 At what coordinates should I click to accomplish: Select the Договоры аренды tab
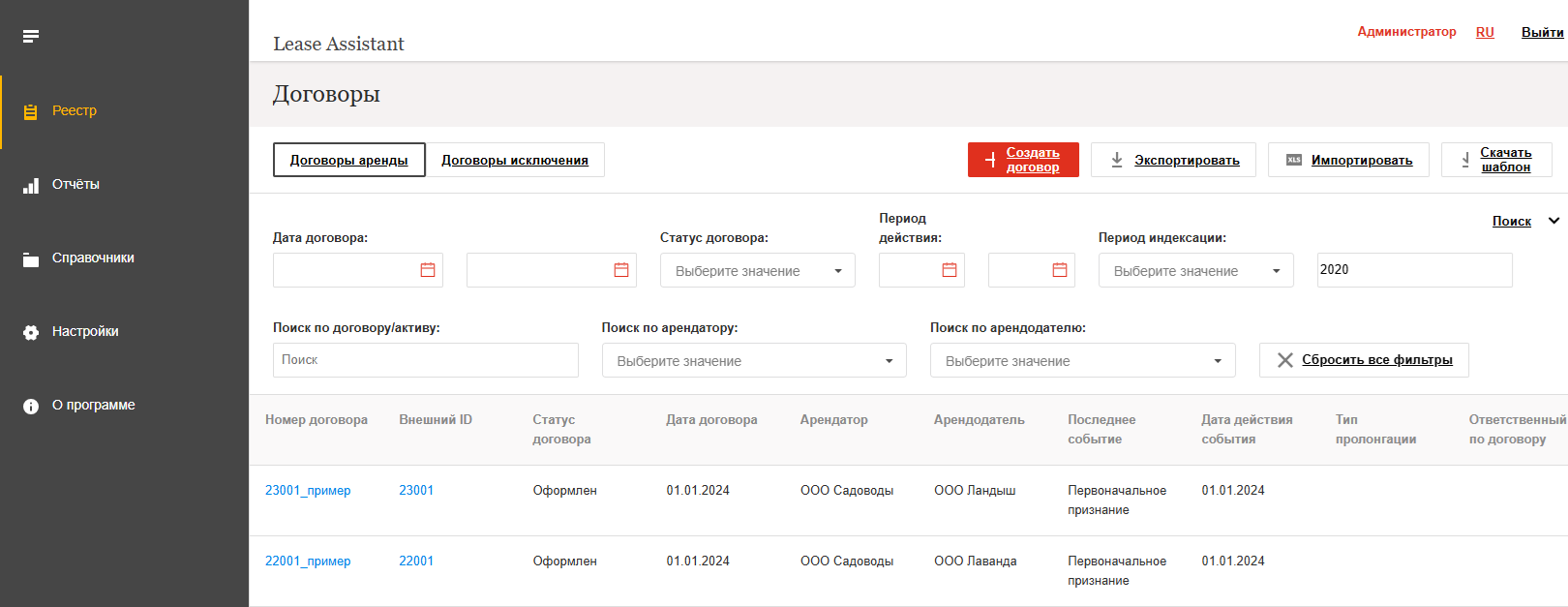348,161
